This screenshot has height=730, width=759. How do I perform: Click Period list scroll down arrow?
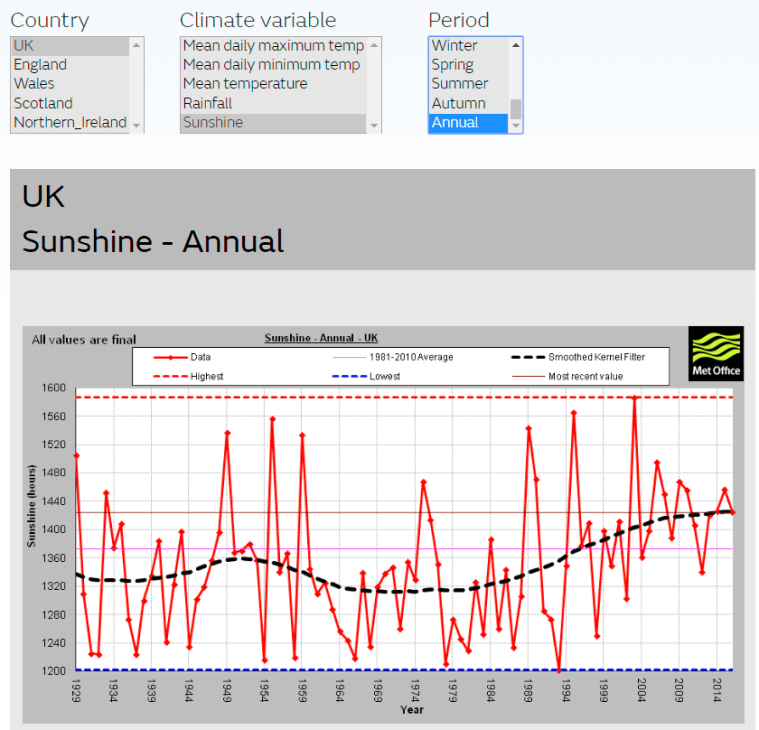coord(516,126)
